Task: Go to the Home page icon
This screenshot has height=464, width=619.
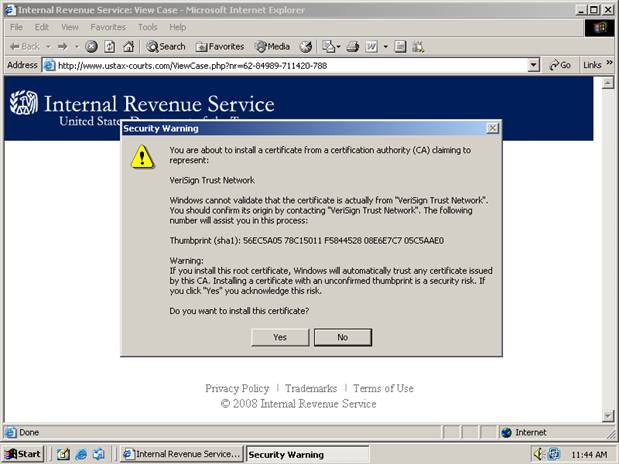Action: tap(128, 47)
